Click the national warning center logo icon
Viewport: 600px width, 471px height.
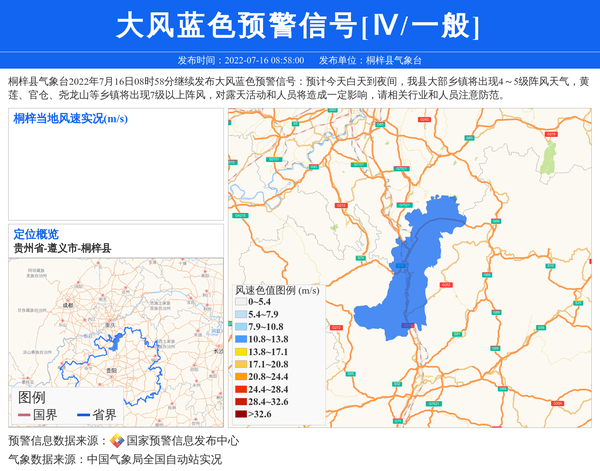[x=117, y=440]
